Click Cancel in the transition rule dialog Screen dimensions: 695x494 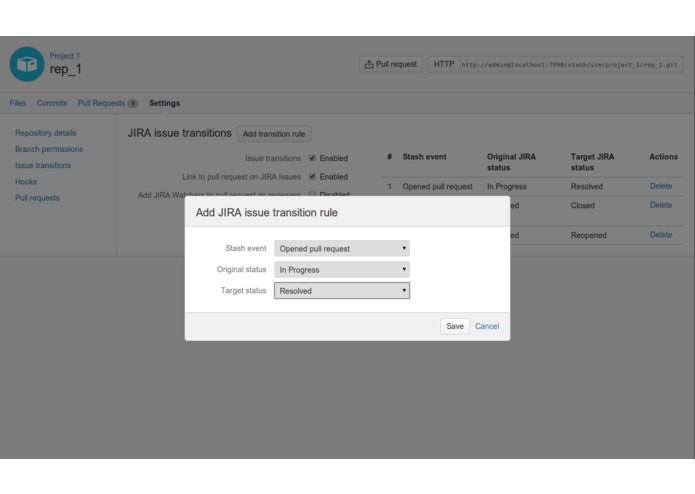[x=487, y=326]
